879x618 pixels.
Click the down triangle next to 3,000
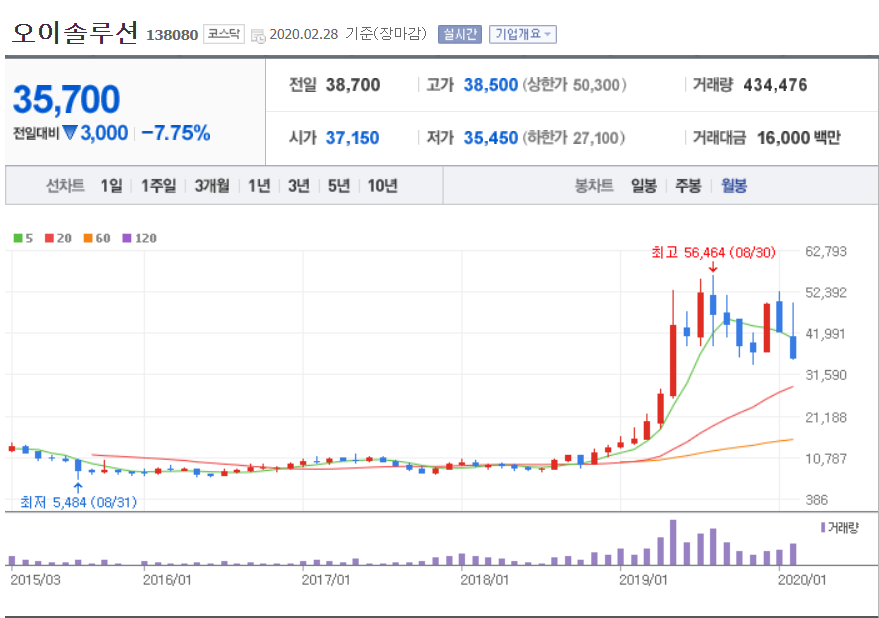(70, 133)
